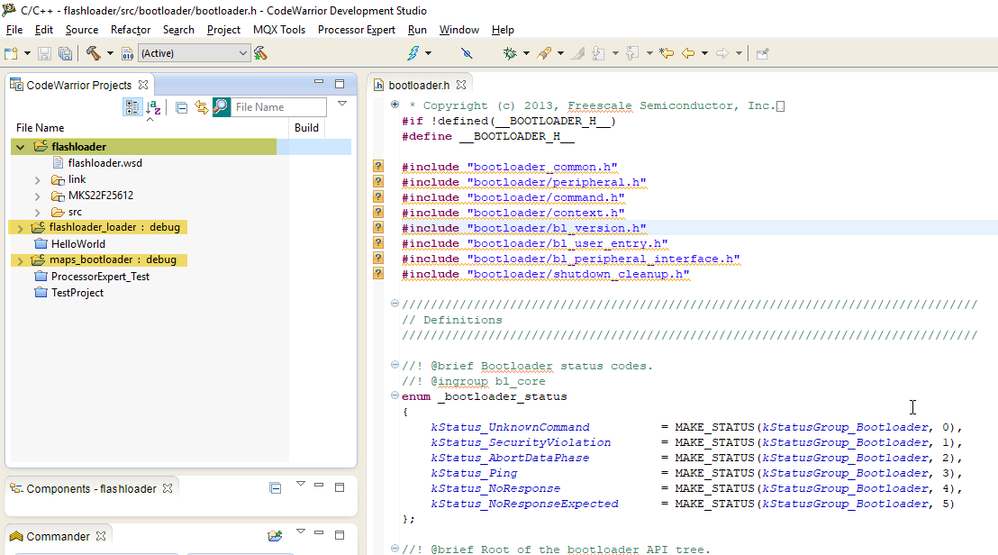Viewport: 998px width, 555px height.
Task: Expand the MKS22F25612 folder
Action: (38, 196)
